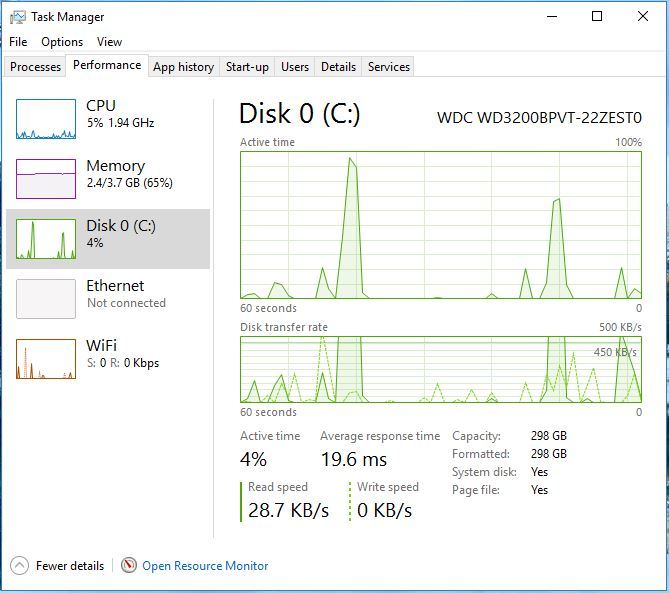Open the View menu
Screen dimensions: 669x593
tap(109, 42)
